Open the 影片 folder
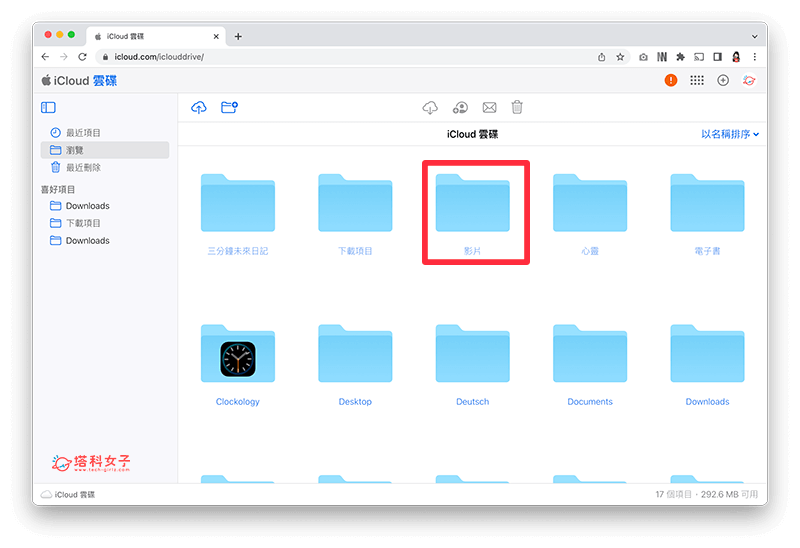Viewport: 800px width, 548px height. [x=472, y=214]
